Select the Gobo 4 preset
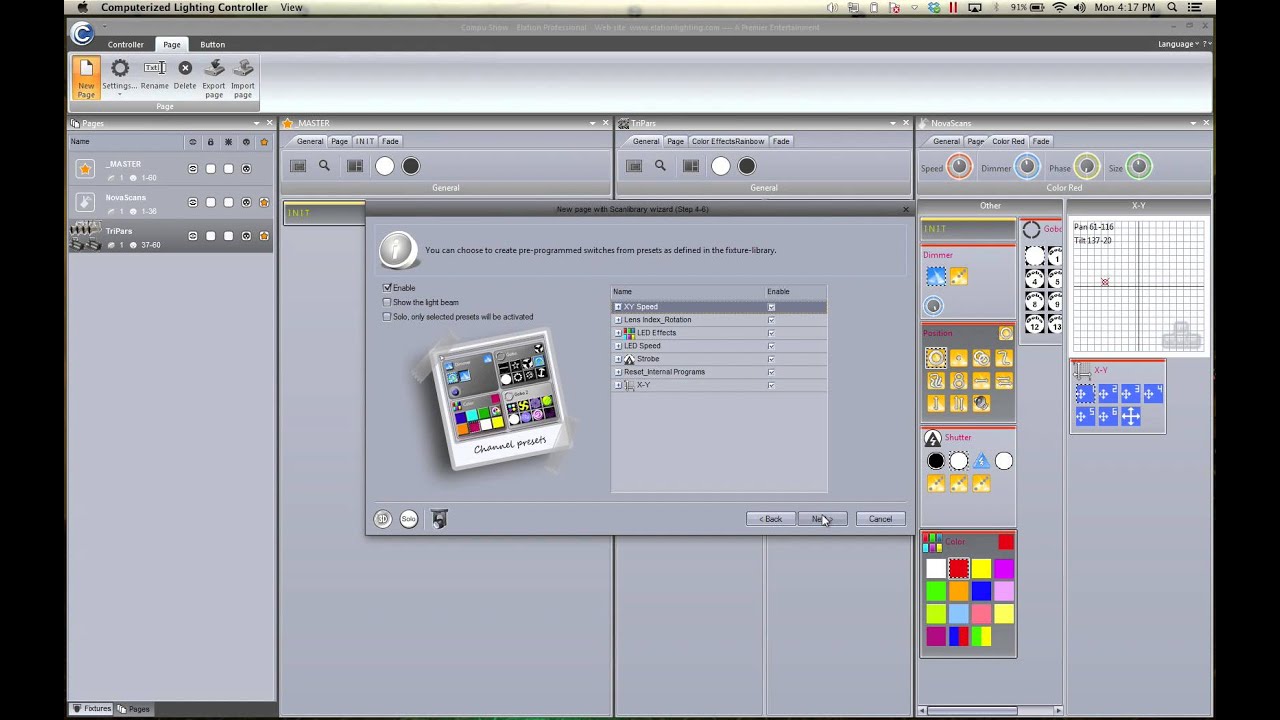1280x720 pixels. tap(1035, 280)
